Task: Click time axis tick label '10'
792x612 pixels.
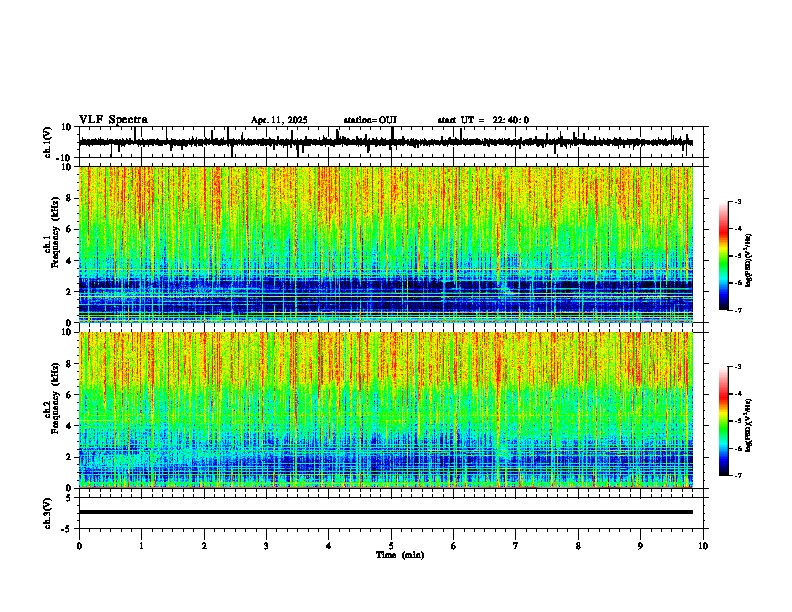Action: 703,546
